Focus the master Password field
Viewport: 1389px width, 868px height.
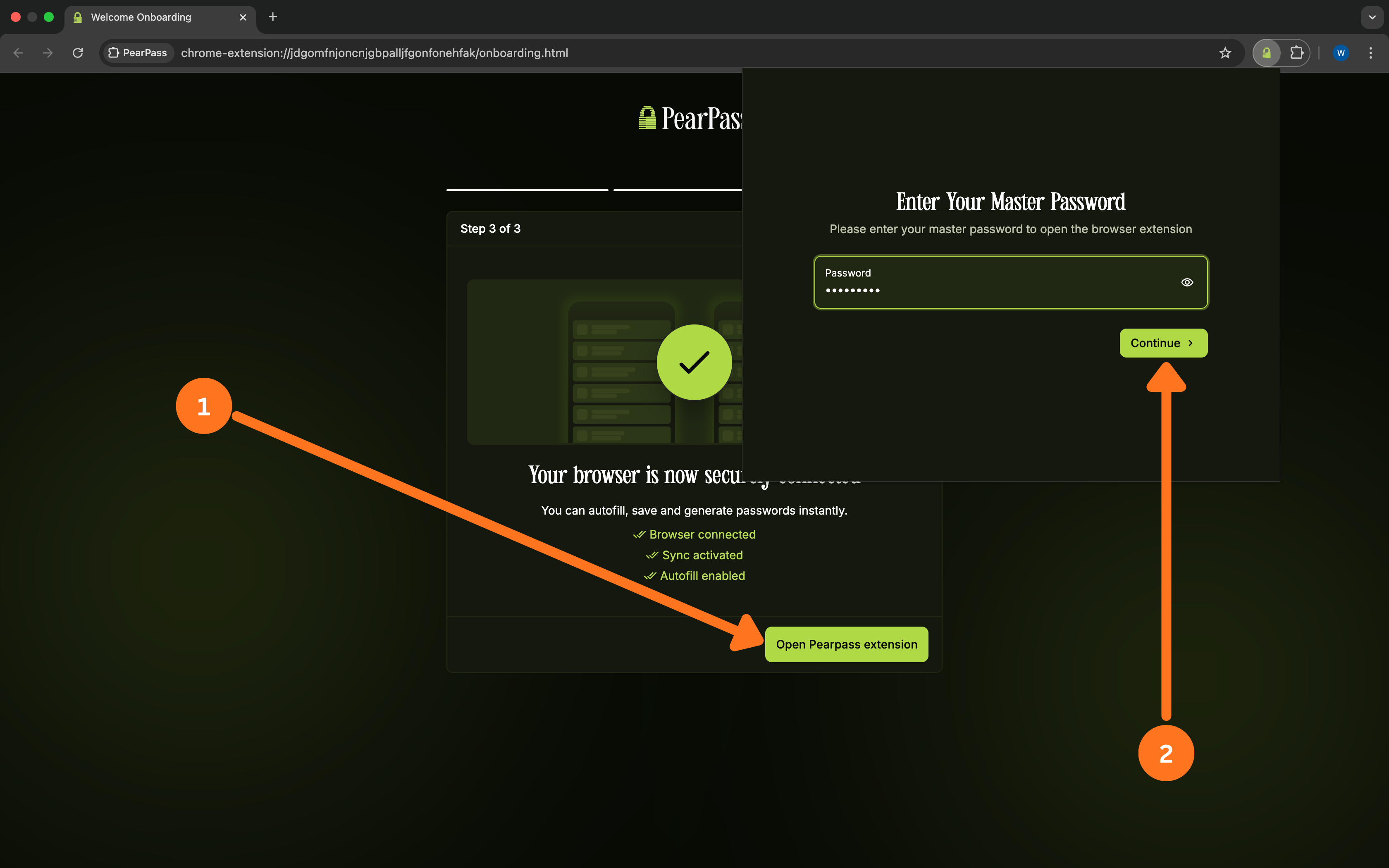pyautogui.click(x=1011, y=282)
